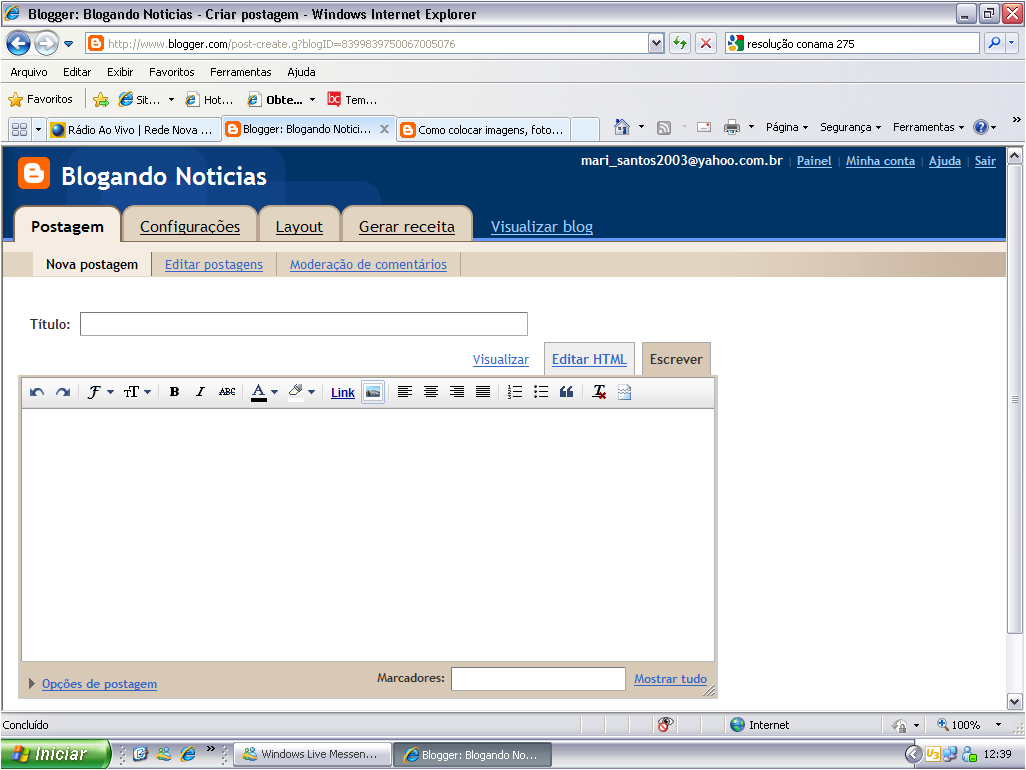Remove formatting with the eraser T icon
1026x770 pixels.
click(x=597, y=391)
